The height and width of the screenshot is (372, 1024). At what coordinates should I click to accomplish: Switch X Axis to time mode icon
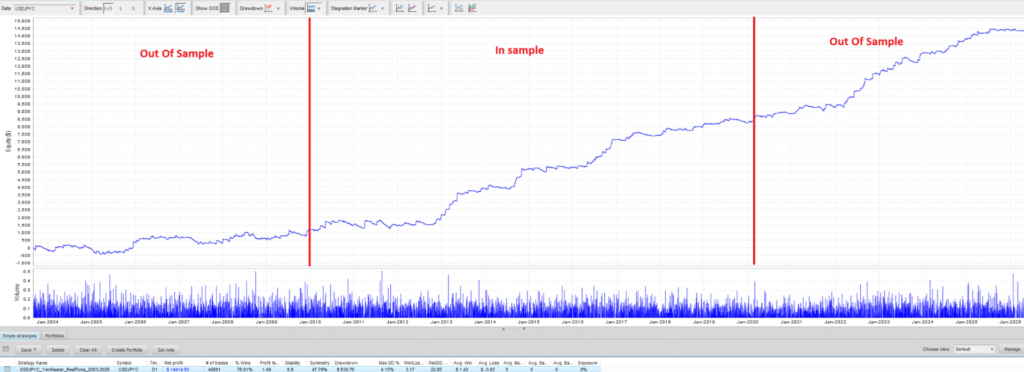point(181,8)
